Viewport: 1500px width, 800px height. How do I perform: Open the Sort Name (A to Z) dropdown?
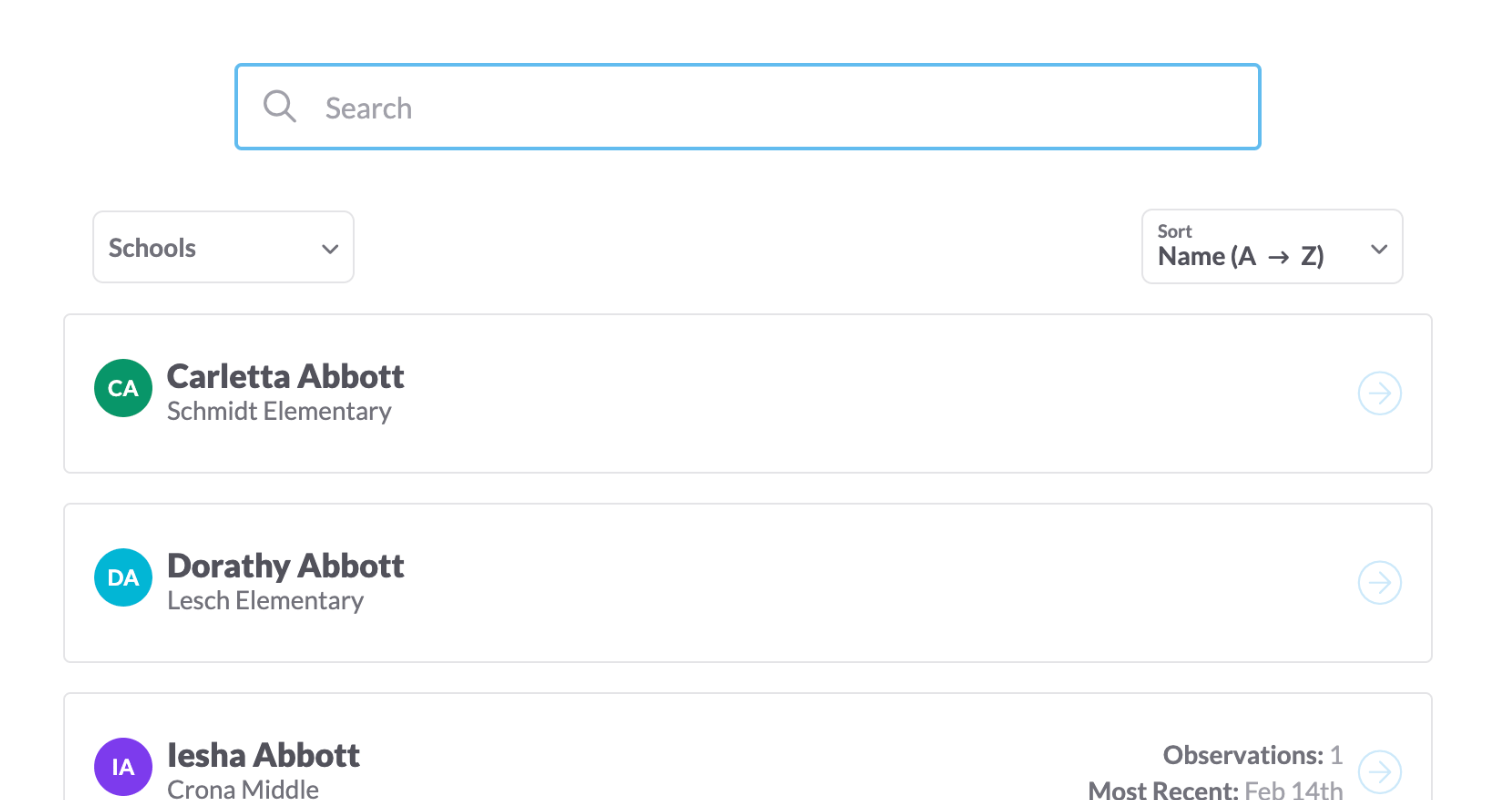pyautogui.click(x=1272, y=247)
